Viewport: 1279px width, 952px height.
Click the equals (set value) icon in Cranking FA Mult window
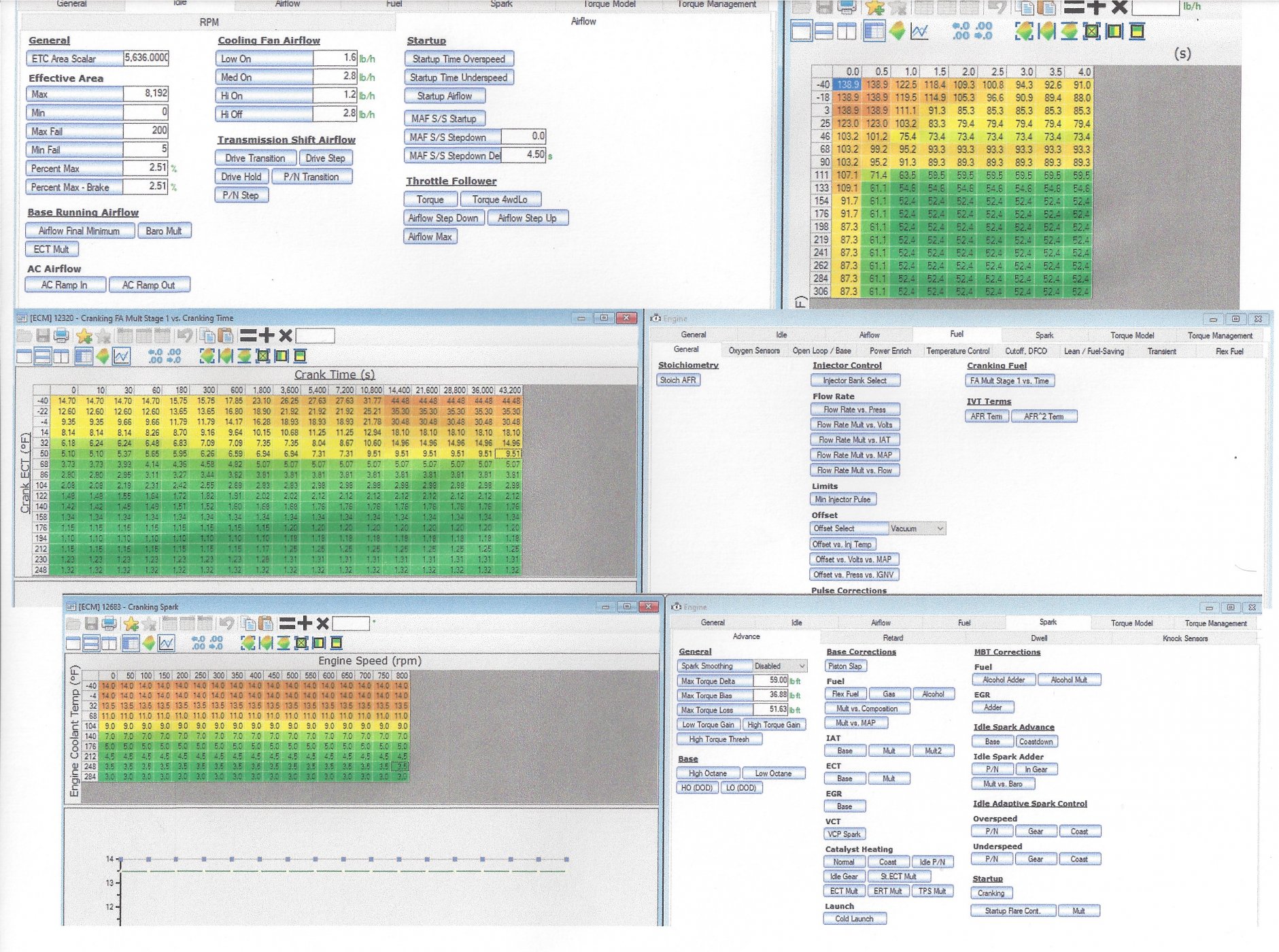(248, 335)
